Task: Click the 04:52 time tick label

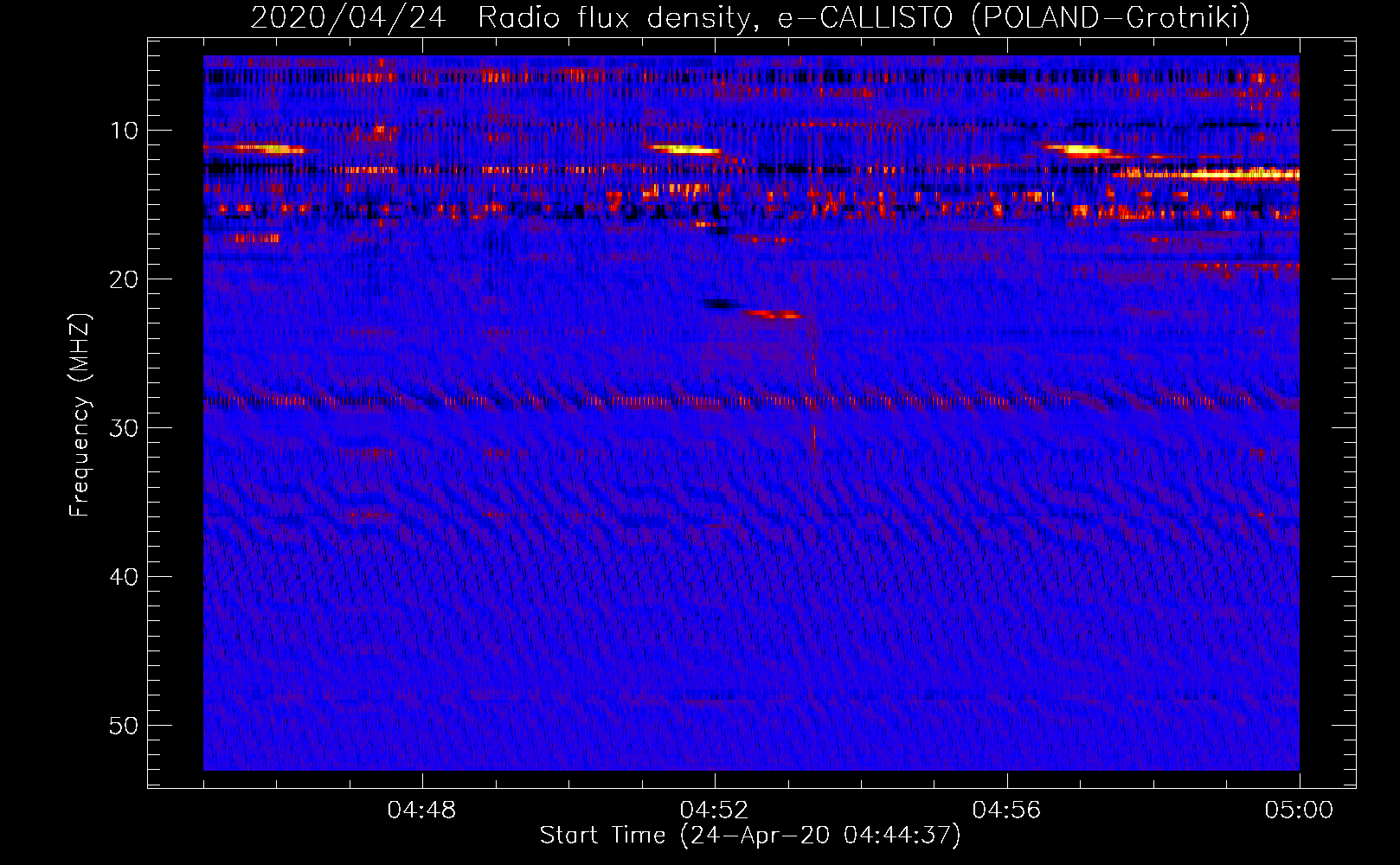Action: point(714,811)
